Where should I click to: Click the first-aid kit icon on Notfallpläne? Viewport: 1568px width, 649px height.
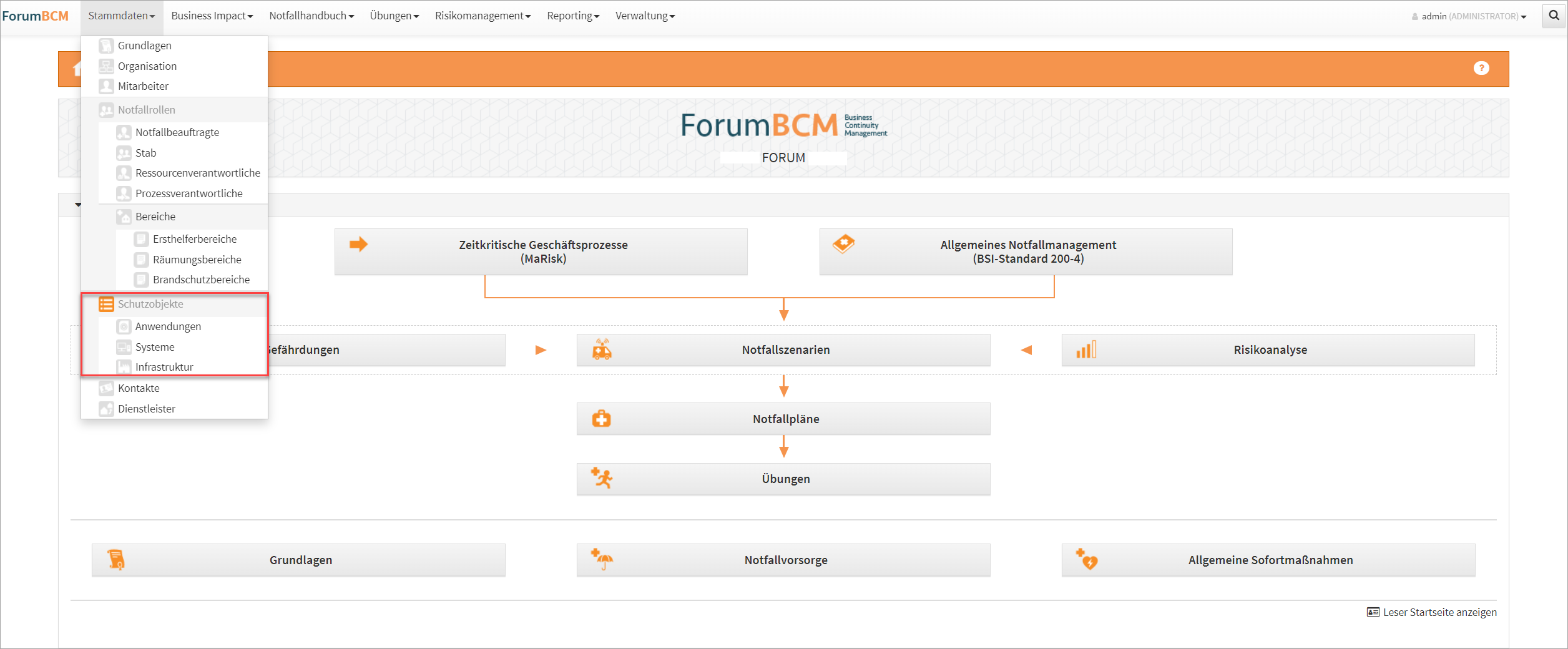(602, 418)
